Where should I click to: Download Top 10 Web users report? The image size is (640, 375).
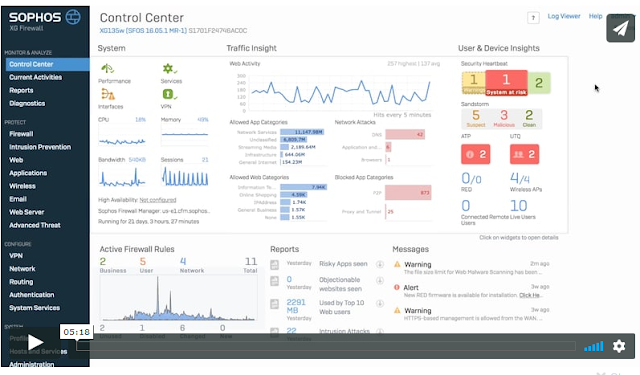tap(380, 303)
